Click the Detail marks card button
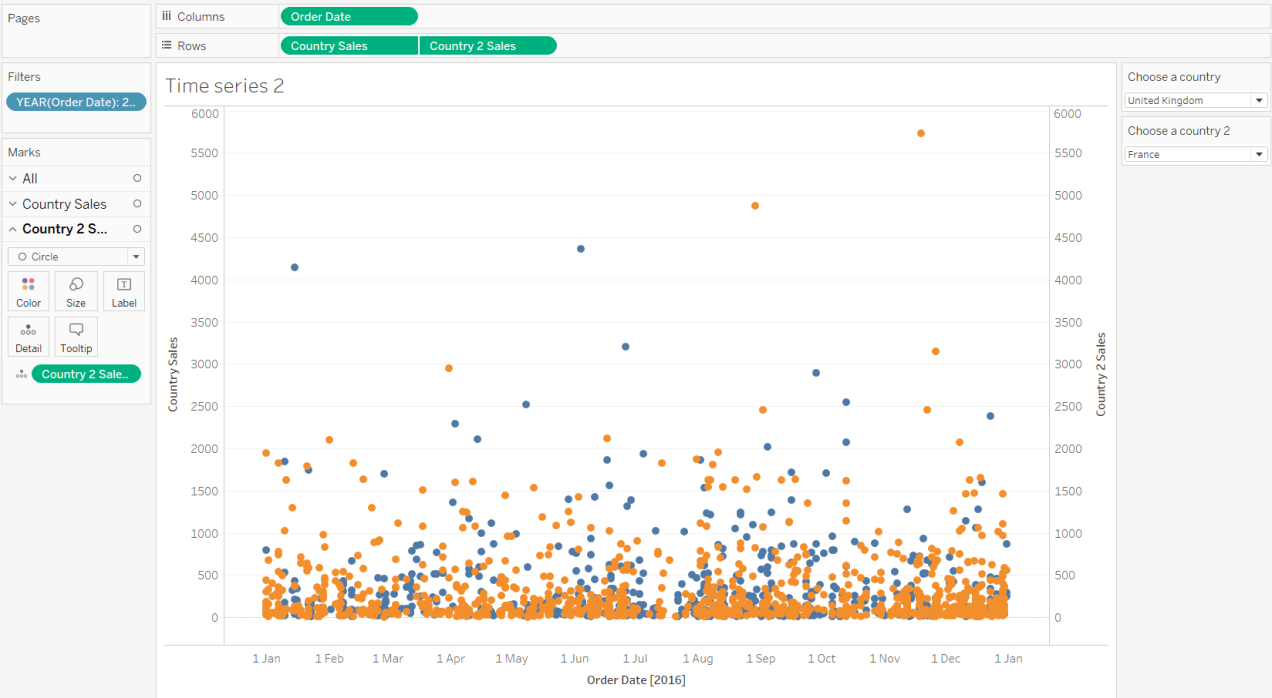Image resolution: width=1272 pixels, height=698 pixels. coord(29,337)
